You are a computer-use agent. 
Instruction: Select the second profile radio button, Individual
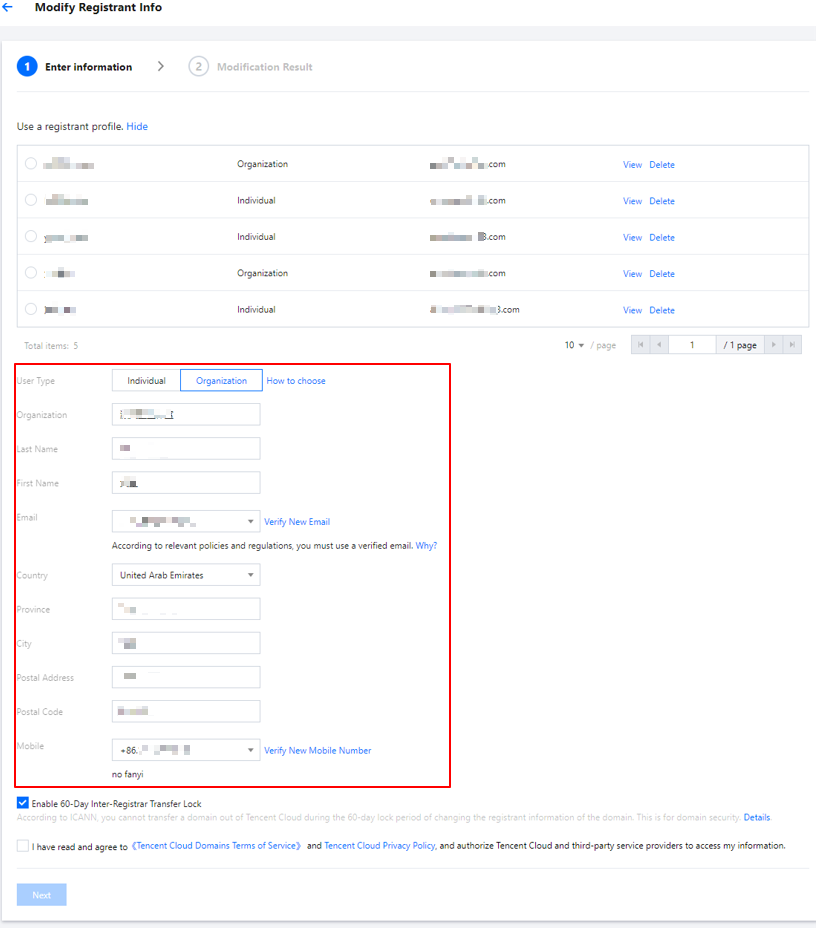31,200
